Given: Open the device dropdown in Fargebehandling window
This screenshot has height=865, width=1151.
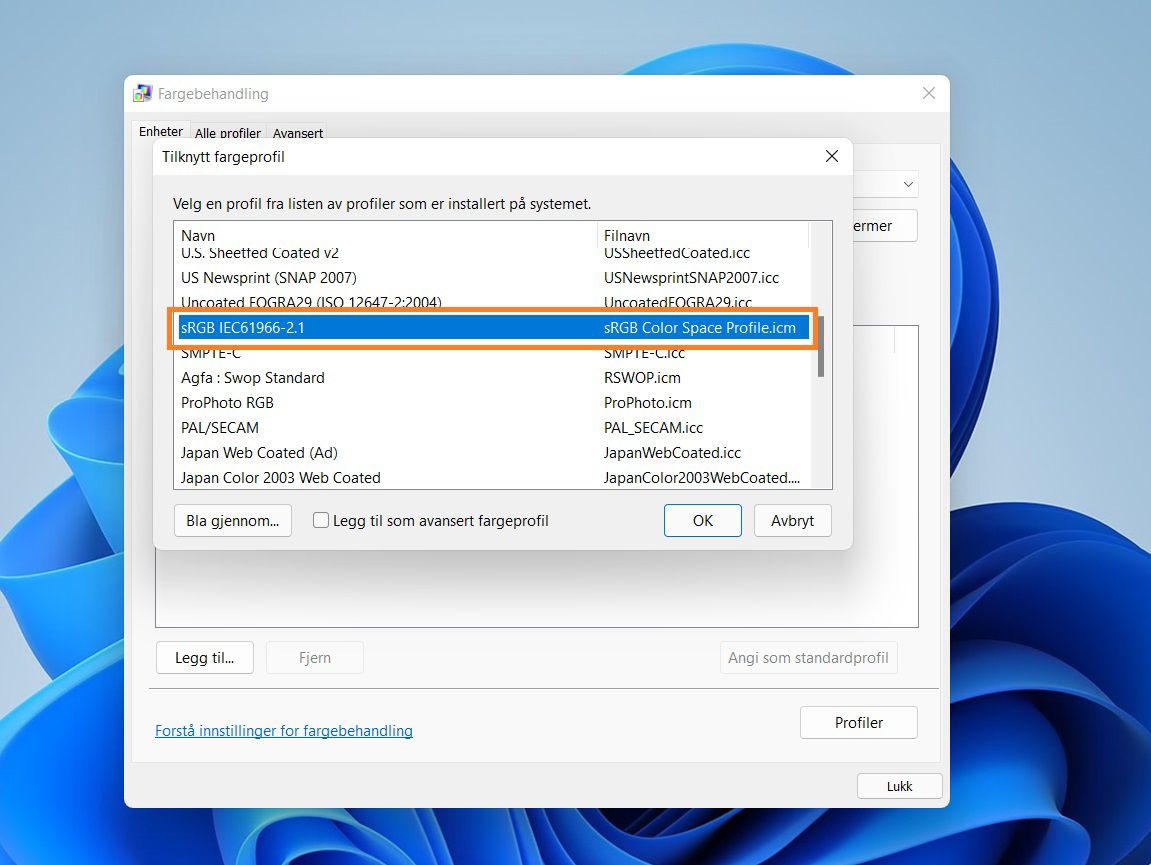Looking at the screenshot, I should (x=908, y=184).
